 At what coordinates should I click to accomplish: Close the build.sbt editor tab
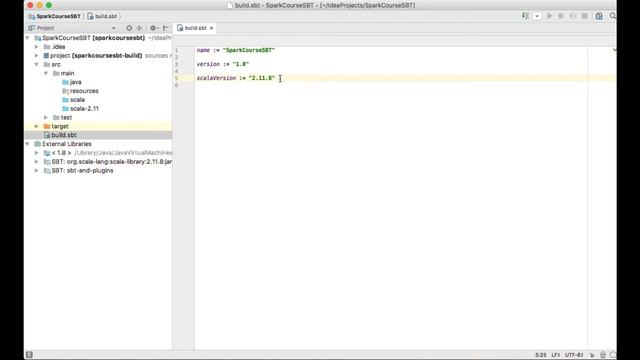tap(211, 28)
